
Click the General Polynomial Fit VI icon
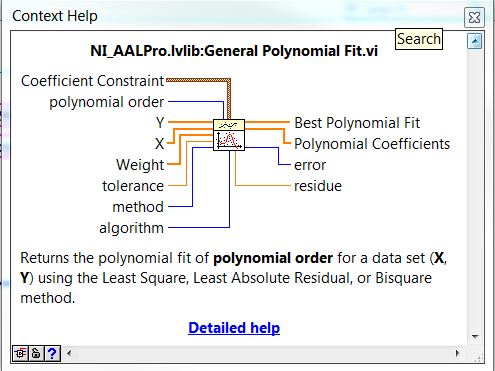click(229, 135)
